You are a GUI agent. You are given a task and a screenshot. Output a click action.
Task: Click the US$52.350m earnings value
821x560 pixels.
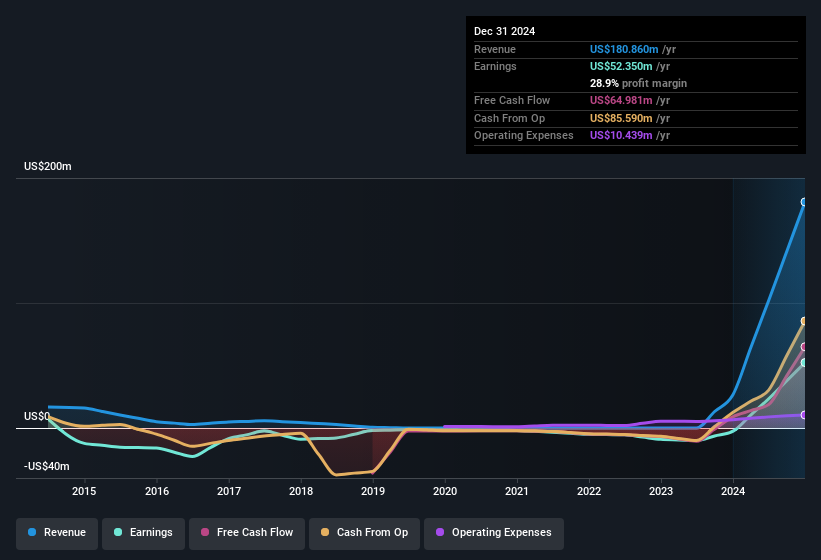(x=621, y=66)
